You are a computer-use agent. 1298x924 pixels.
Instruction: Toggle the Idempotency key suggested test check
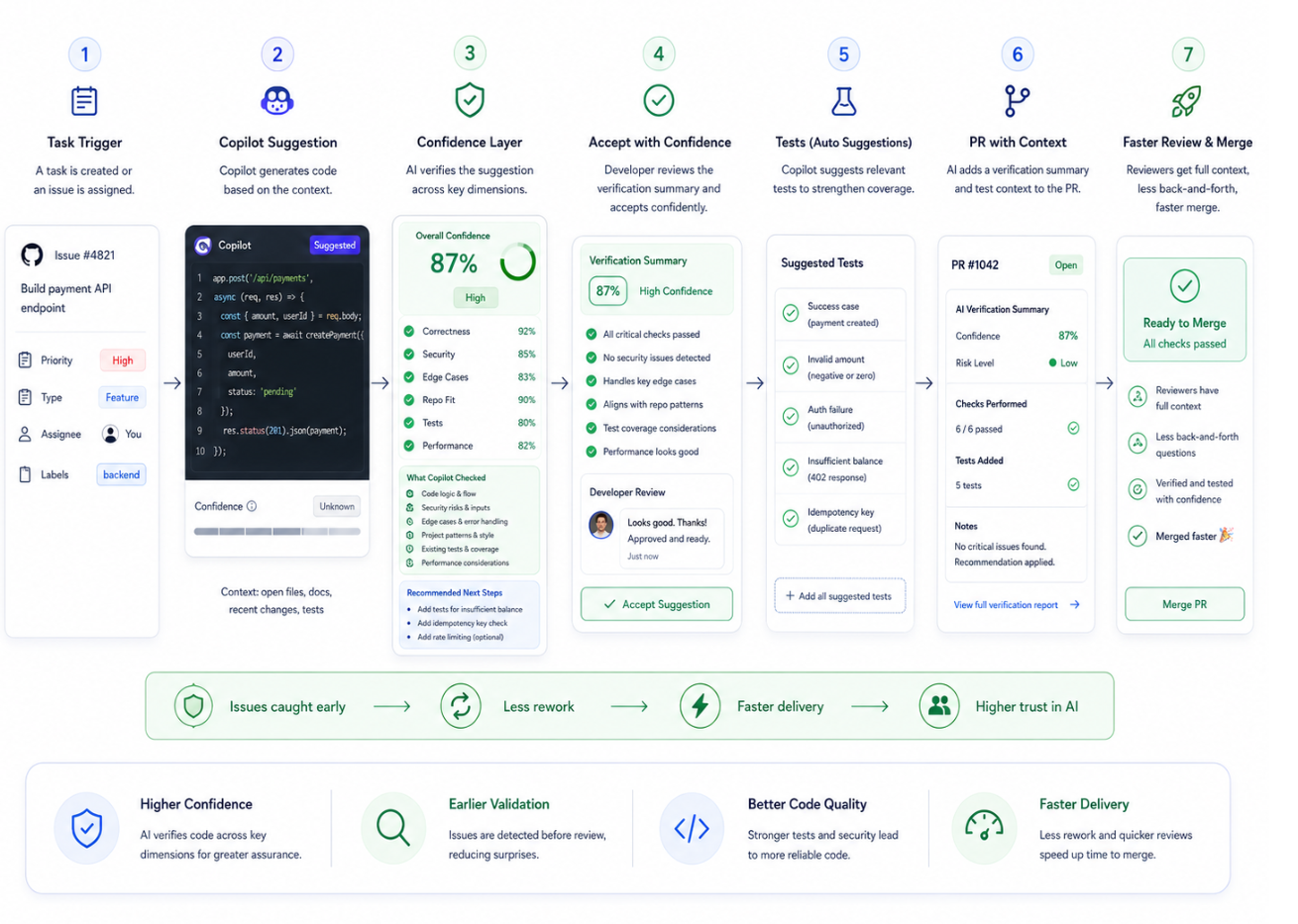(x=791, y=519)
